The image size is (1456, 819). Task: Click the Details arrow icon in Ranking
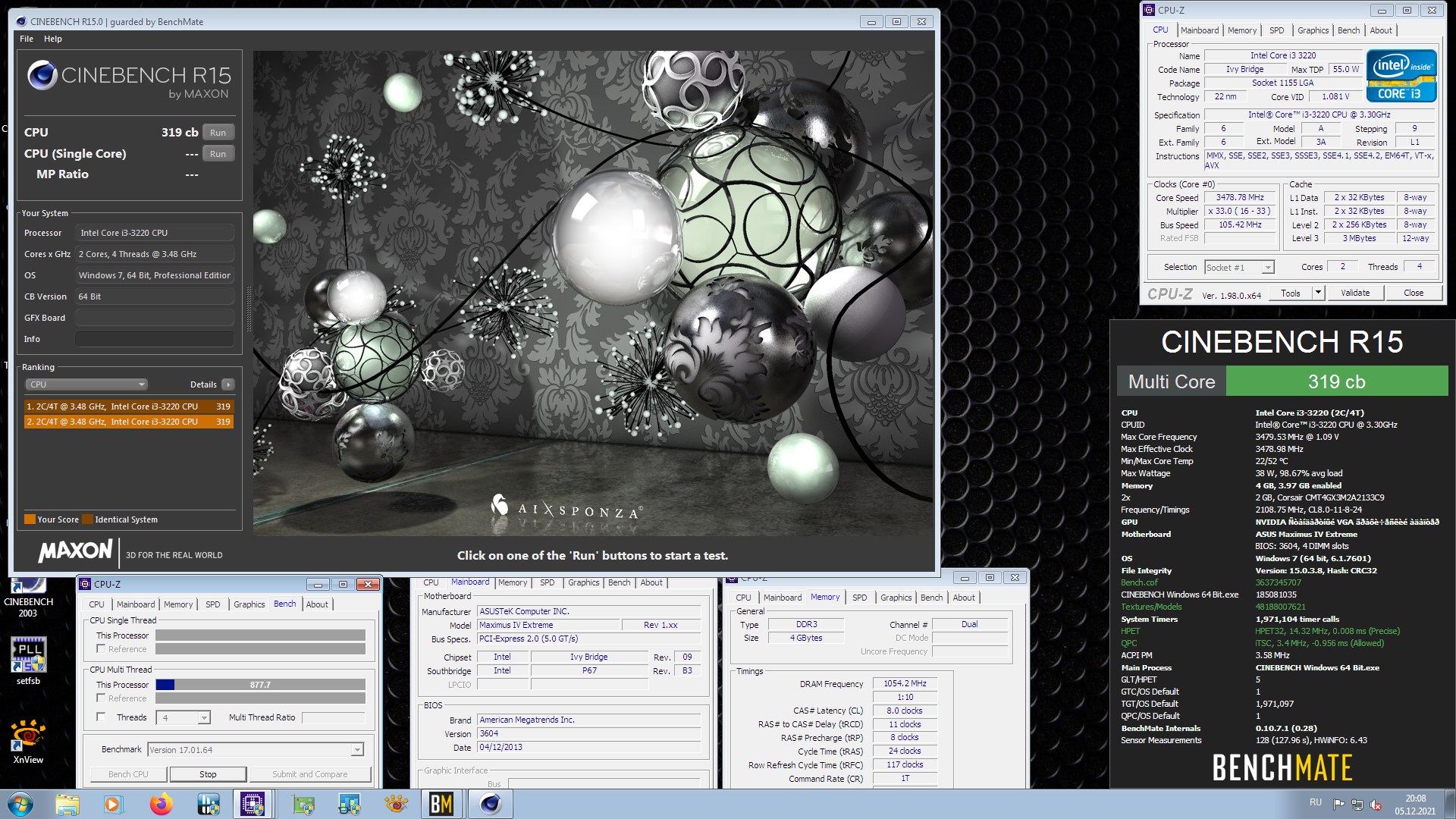227,384
